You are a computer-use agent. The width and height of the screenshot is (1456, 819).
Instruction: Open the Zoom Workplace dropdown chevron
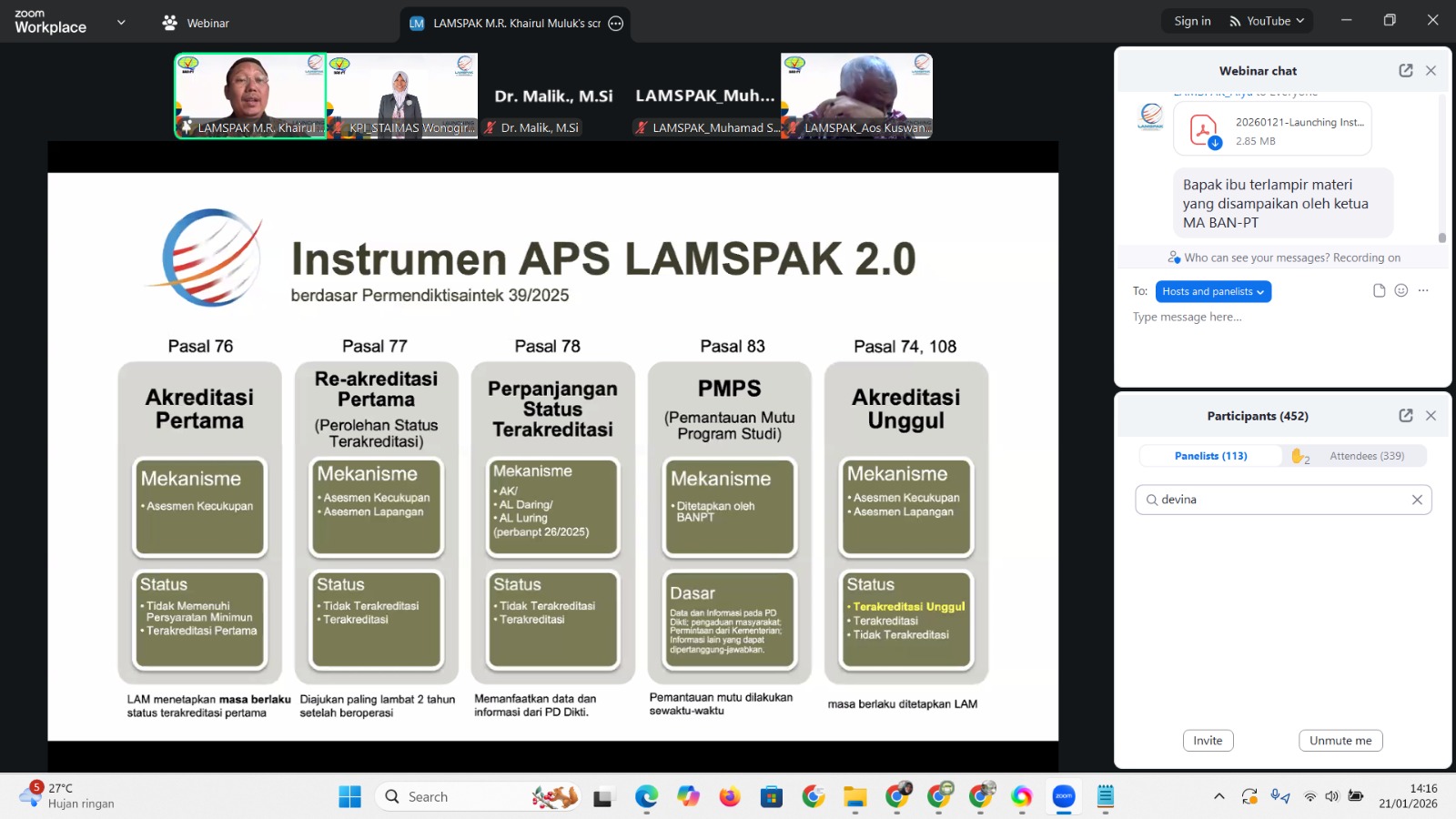(x=121, y=22)
